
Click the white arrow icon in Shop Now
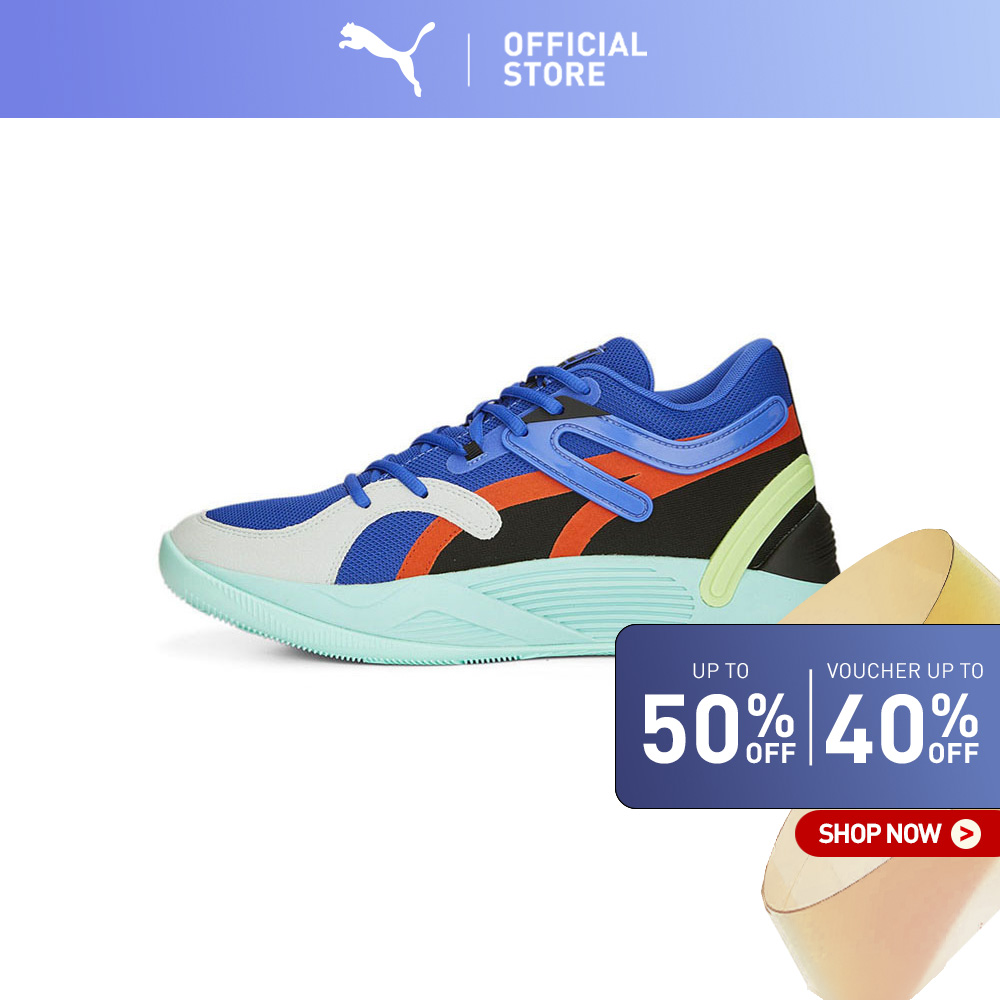click(x=966, y=834)
